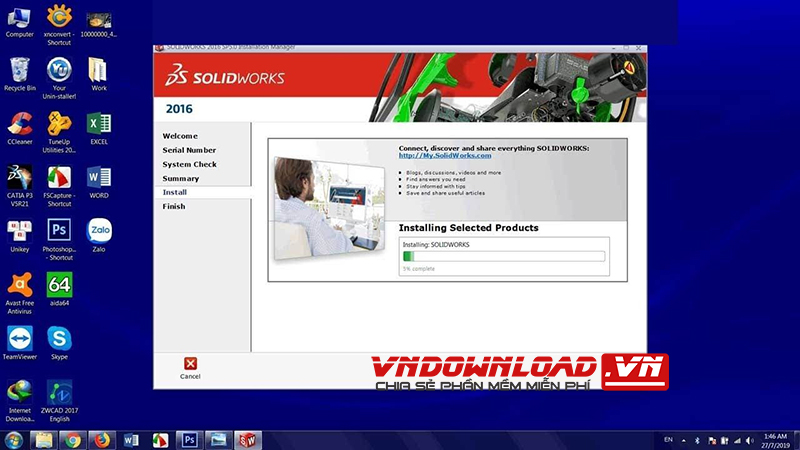The image size is (800, 450).
Task: Launch FSCapture Shortcut icon
Action: 59,185
